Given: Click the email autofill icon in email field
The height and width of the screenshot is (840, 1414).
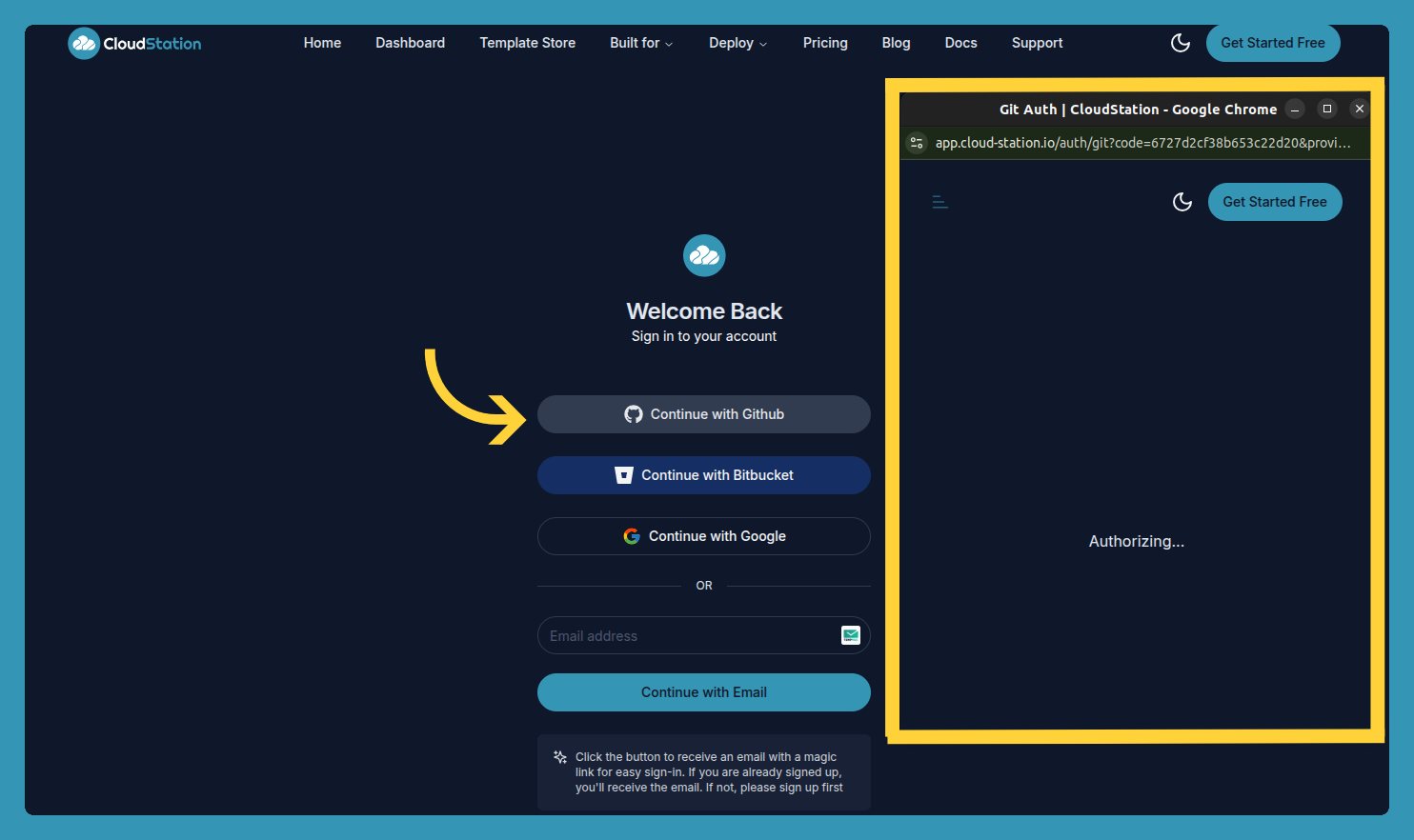Looking at the screenshot, I should (x=851, y=635).
